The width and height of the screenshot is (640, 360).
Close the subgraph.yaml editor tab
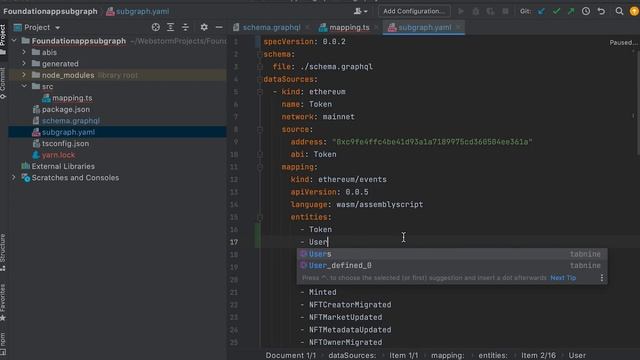[x=459, y=27]
